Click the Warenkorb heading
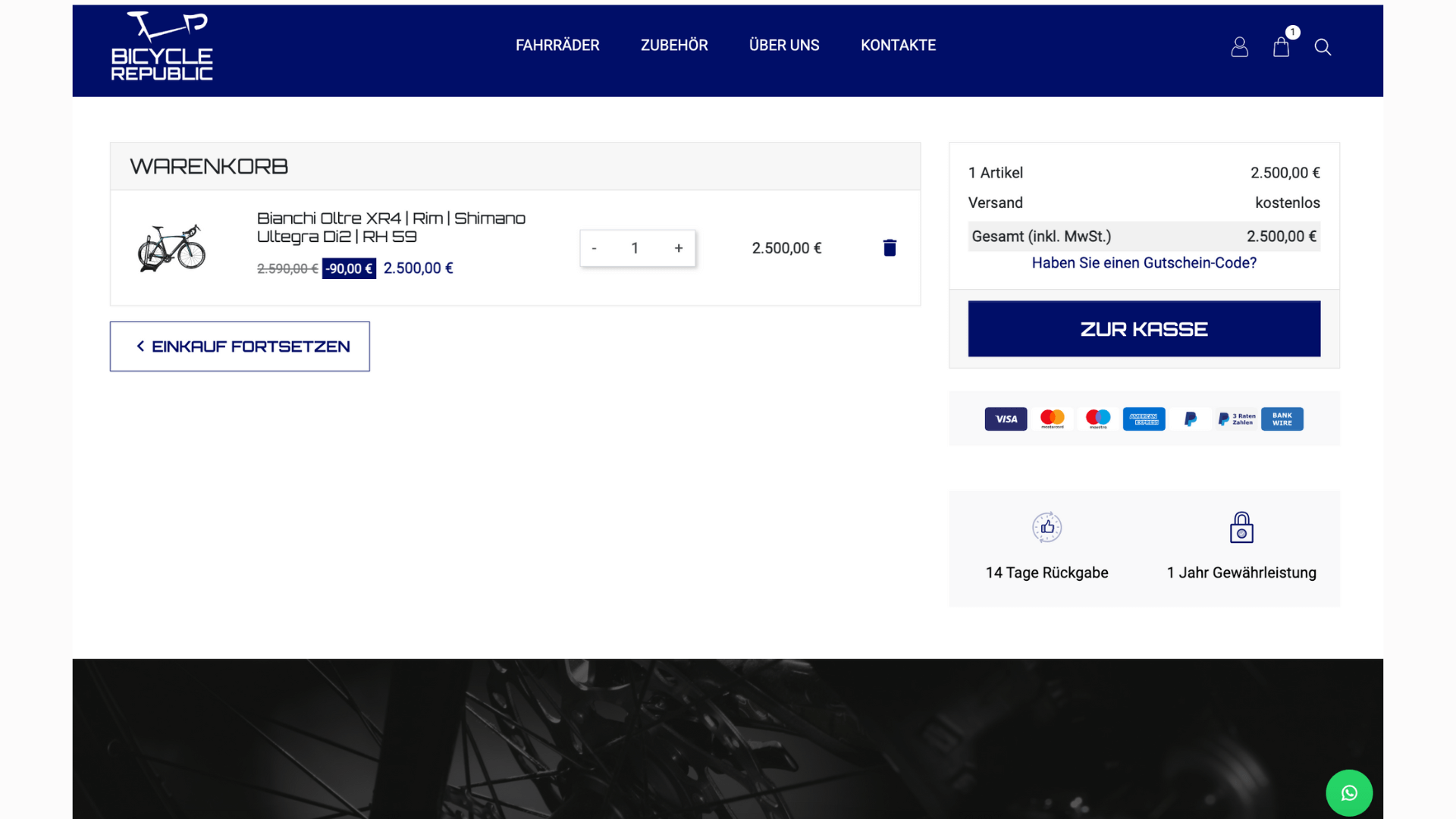This screenshot has width=1456, height=819. [209, 166]
